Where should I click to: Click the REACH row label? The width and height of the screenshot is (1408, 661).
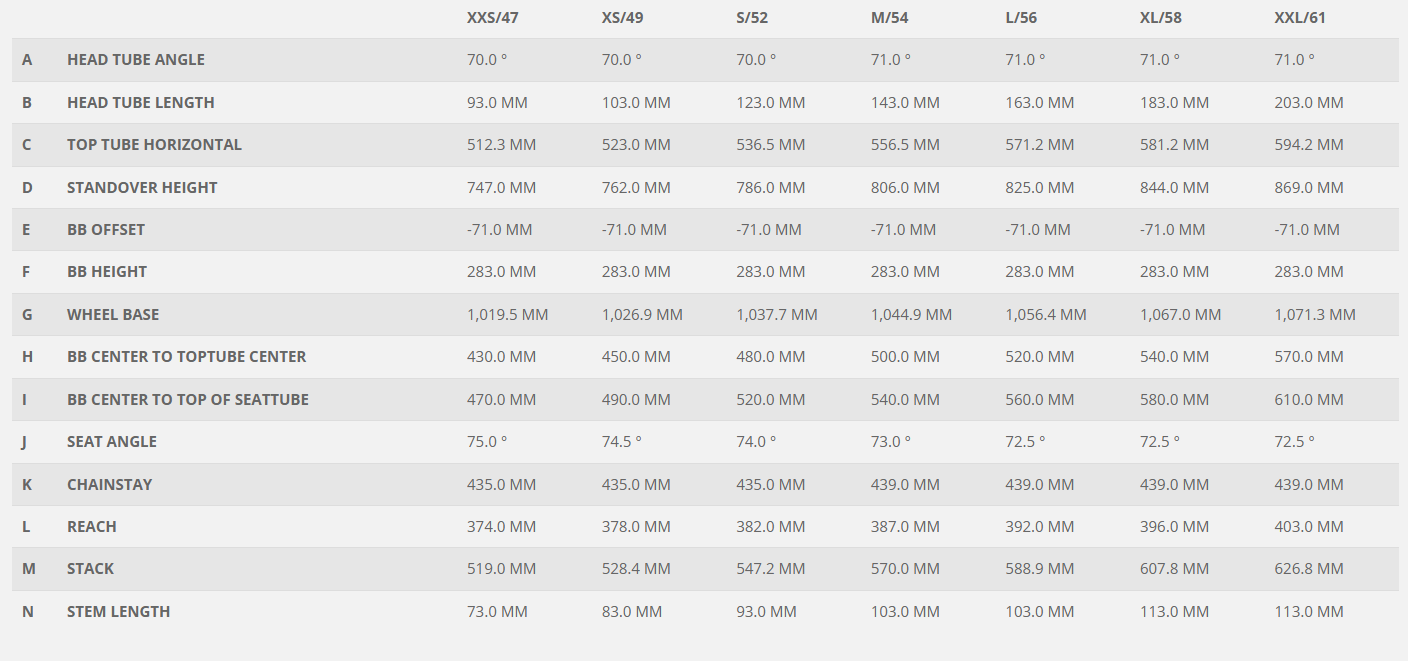pos(92,527)
